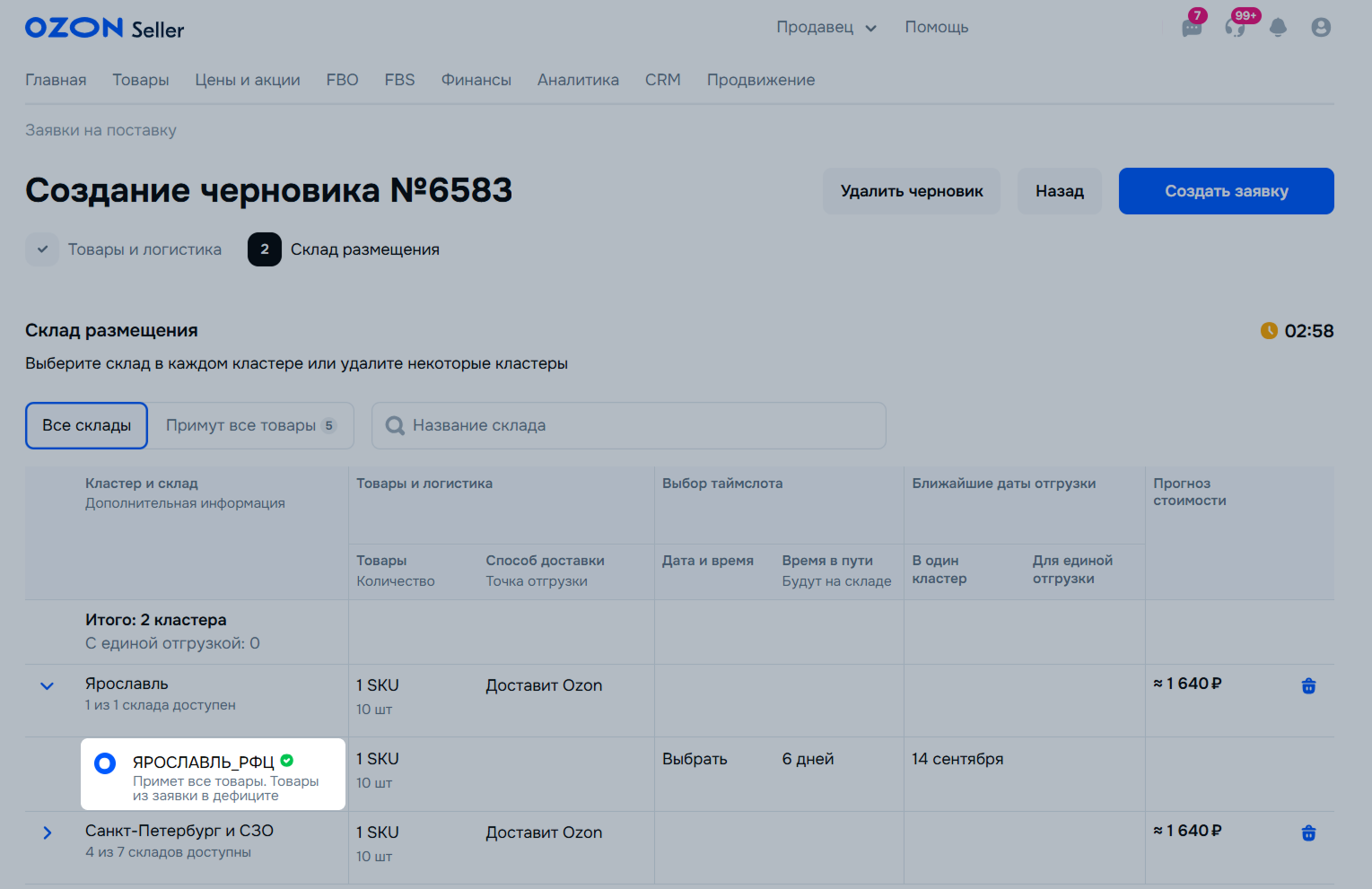Go to the FBS section
The image size is (1372, 889).
[400, 80]
